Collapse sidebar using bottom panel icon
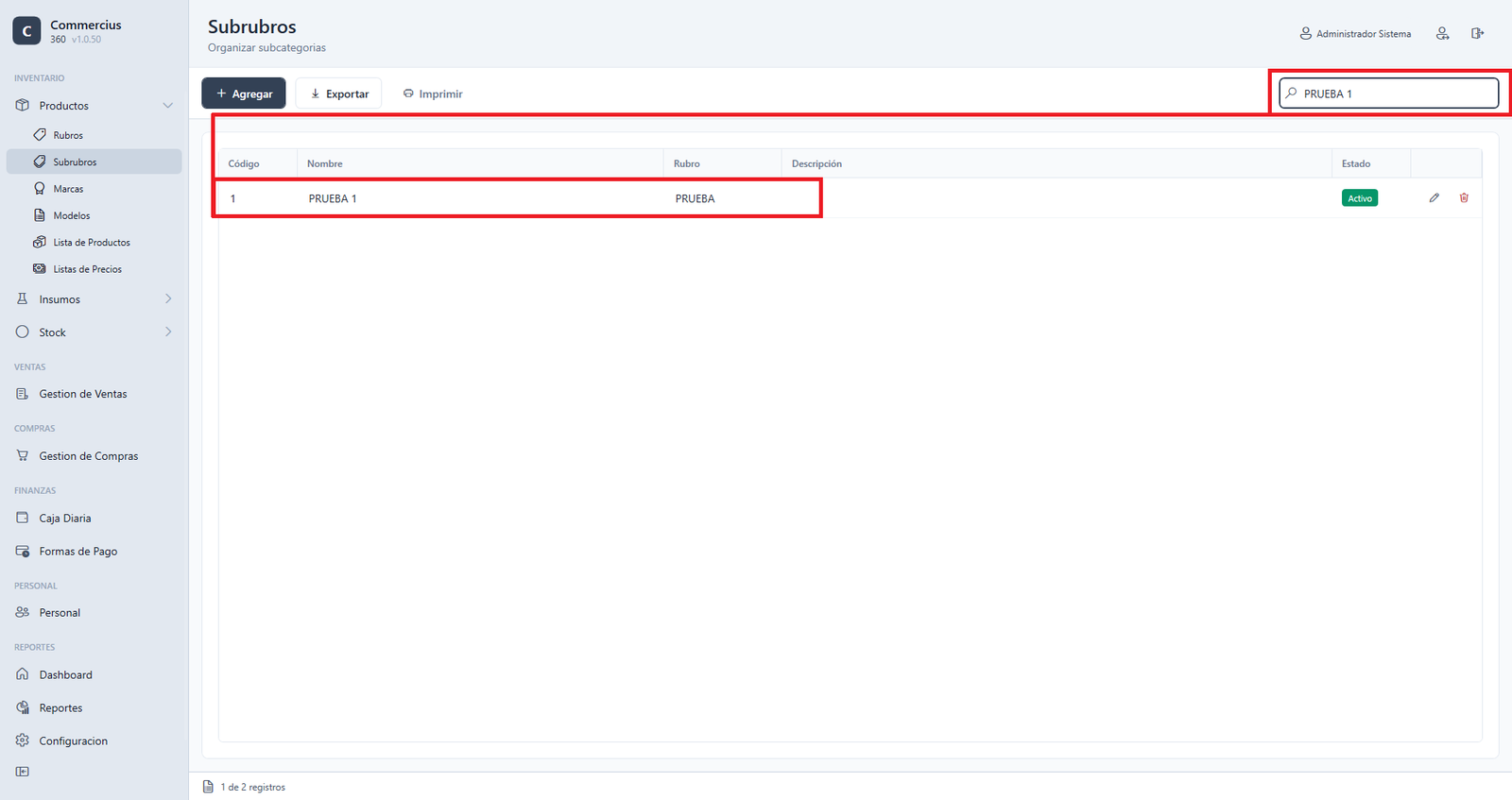Viewport: 1512px width, 800px height. [x=23, y=772]
